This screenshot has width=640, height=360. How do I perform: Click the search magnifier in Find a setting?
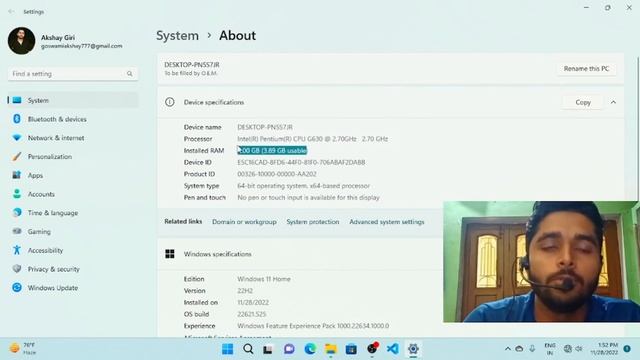(x=129, y=74)
